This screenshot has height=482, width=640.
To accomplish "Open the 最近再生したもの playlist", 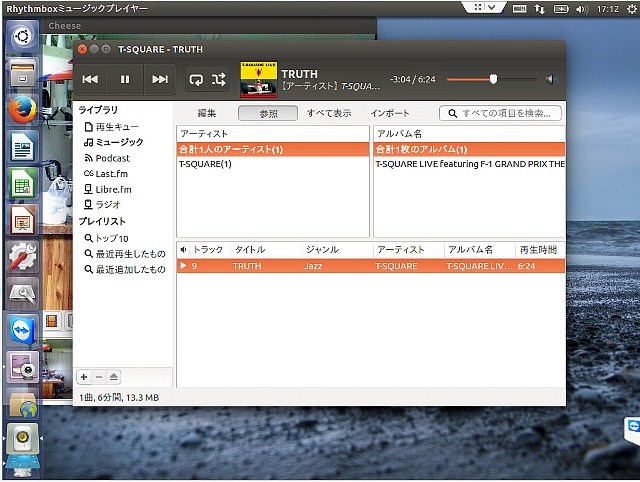I will [x=125, y=254].
